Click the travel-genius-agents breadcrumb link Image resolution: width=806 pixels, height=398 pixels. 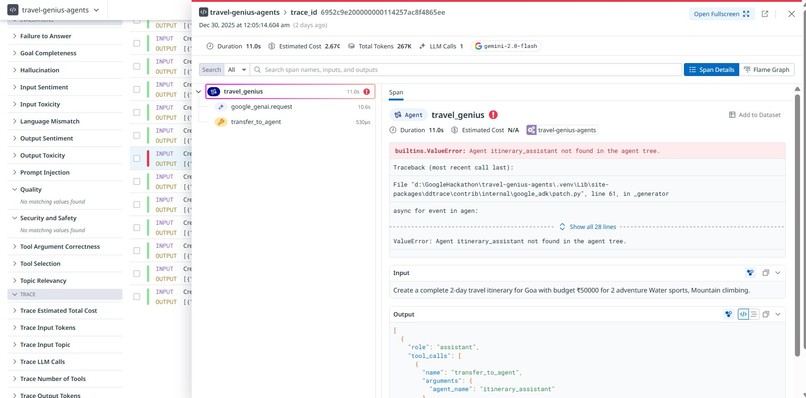tap(245, 12)
